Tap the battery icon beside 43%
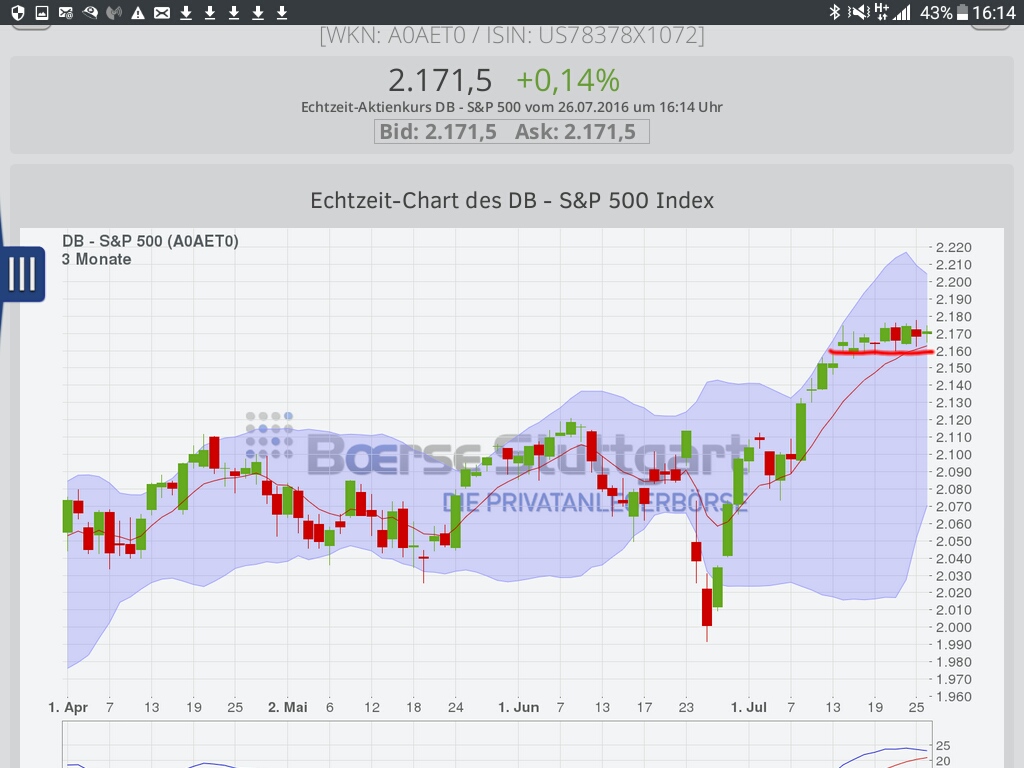Viewport: 1024px width, 768px height. point(963,12)
